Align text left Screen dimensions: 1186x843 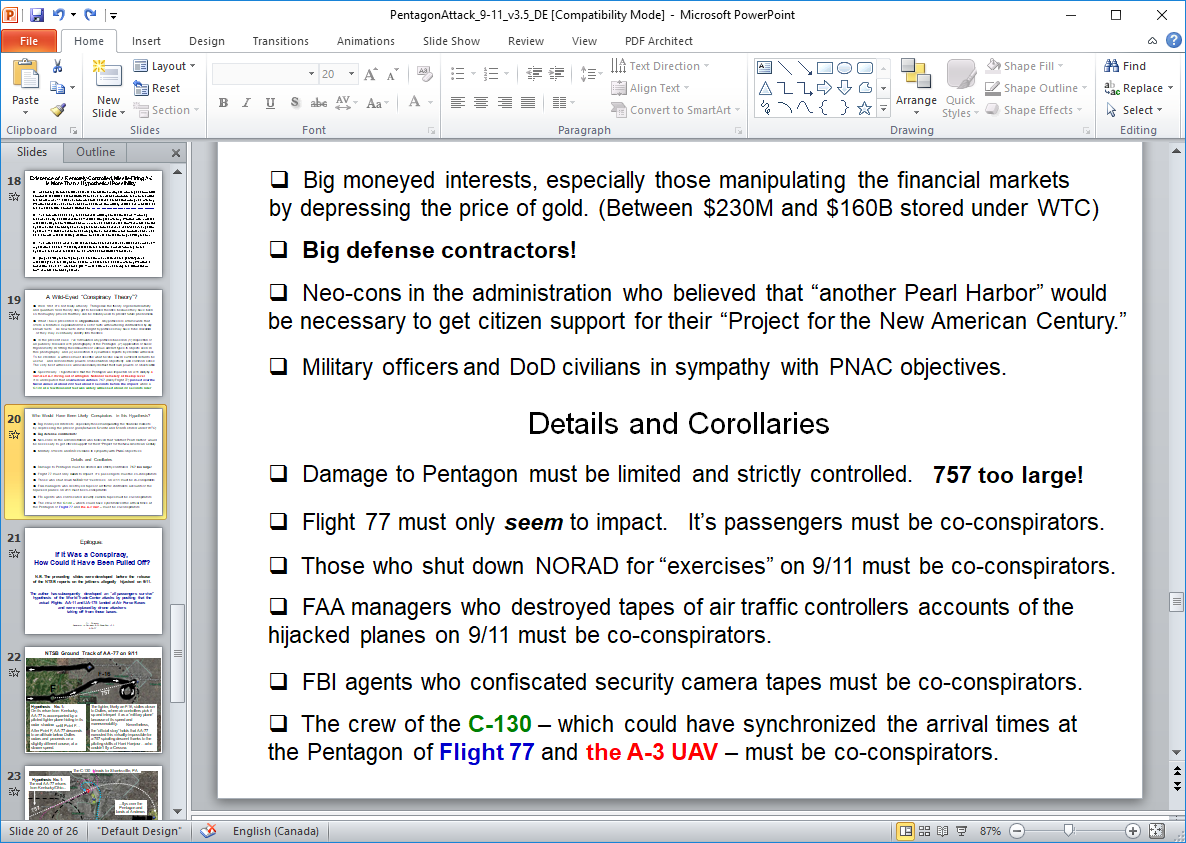point(458,103)
